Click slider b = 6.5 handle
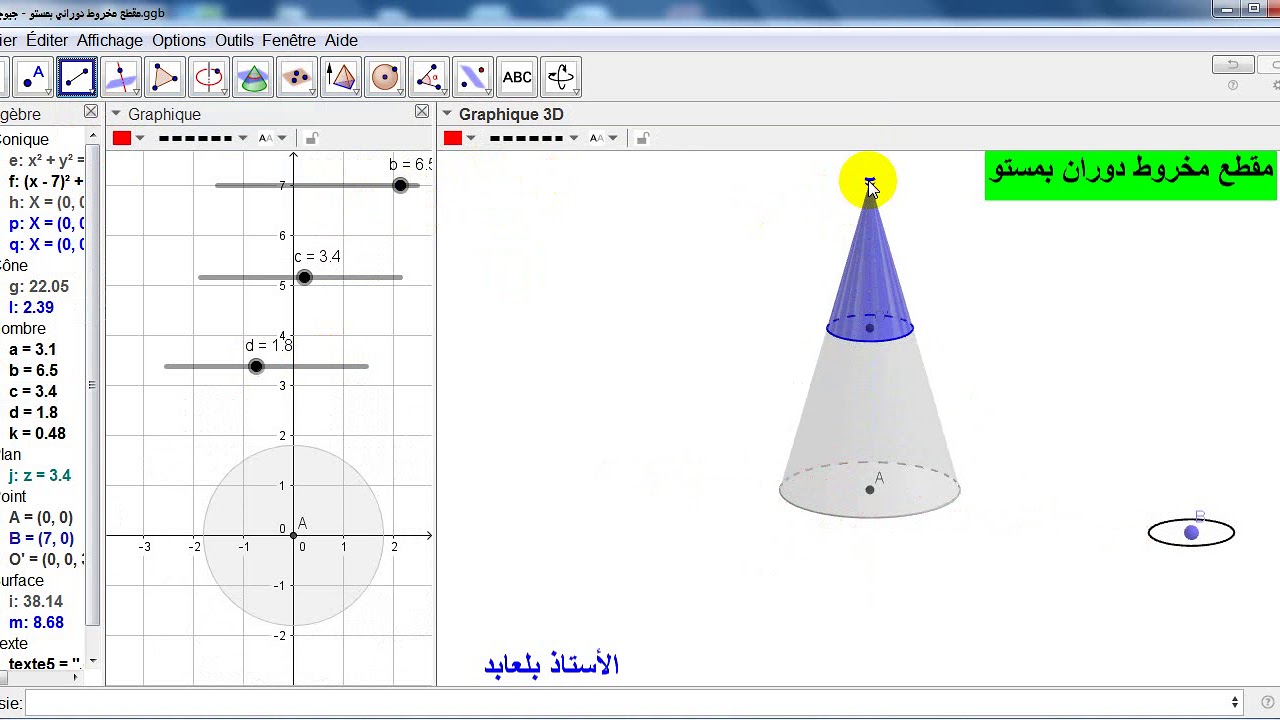This screenshot has width=1280, height=720. tap(401, 185)
